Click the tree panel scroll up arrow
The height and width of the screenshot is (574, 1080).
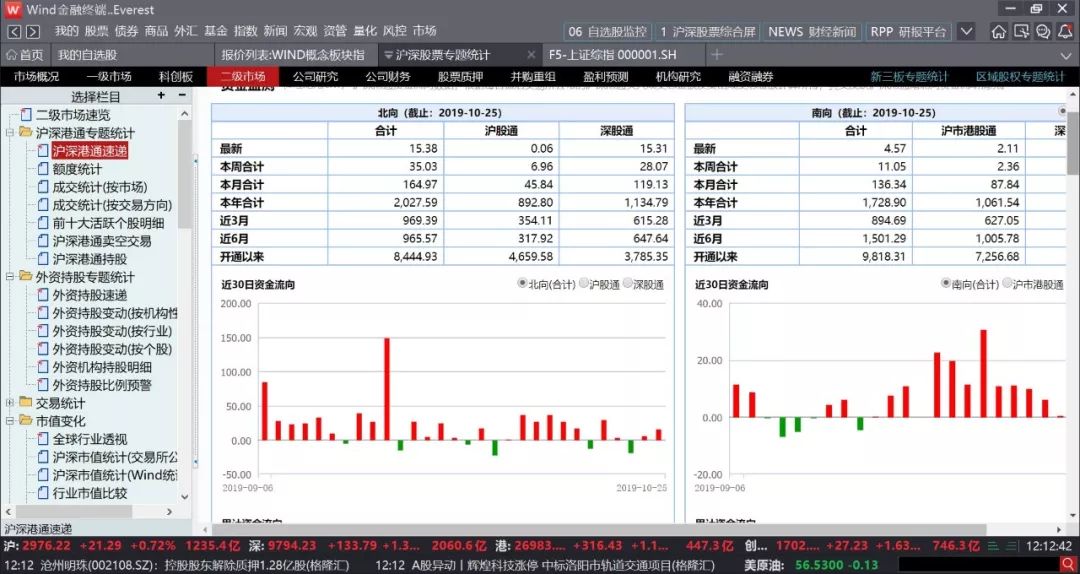184,114
